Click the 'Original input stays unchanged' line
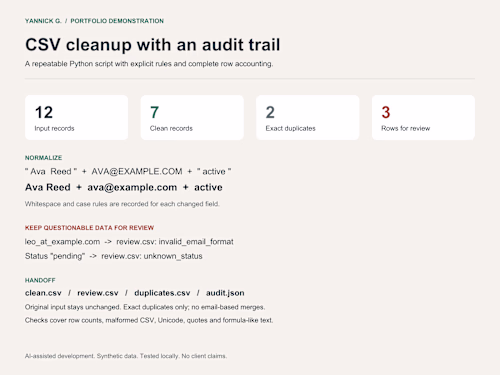Viewport: 500px width, 375px height. pos(145,307)
